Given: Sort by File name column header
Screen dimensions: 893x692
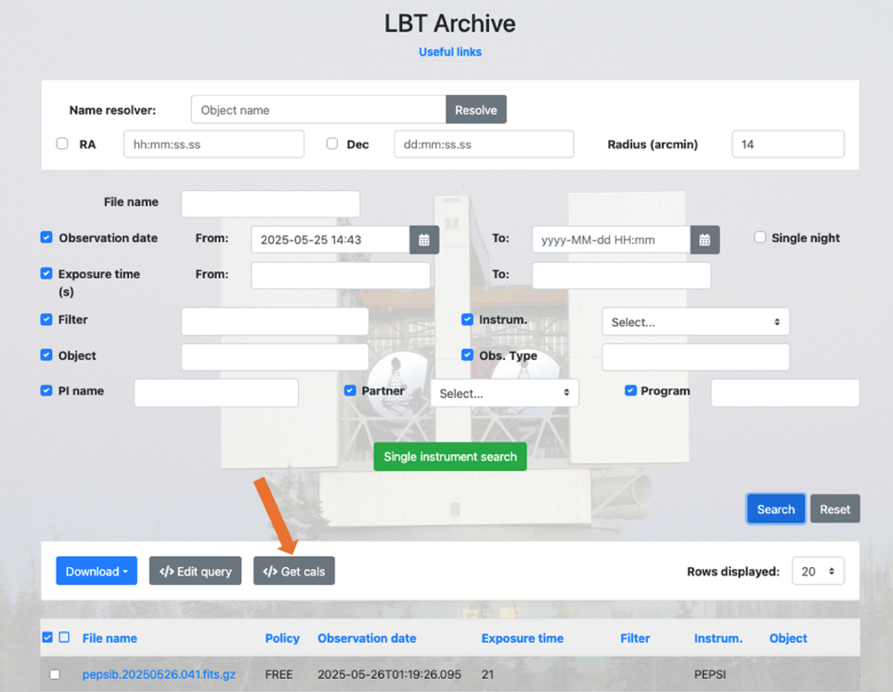Looking at the screenshot, I should tap(109, 638).
